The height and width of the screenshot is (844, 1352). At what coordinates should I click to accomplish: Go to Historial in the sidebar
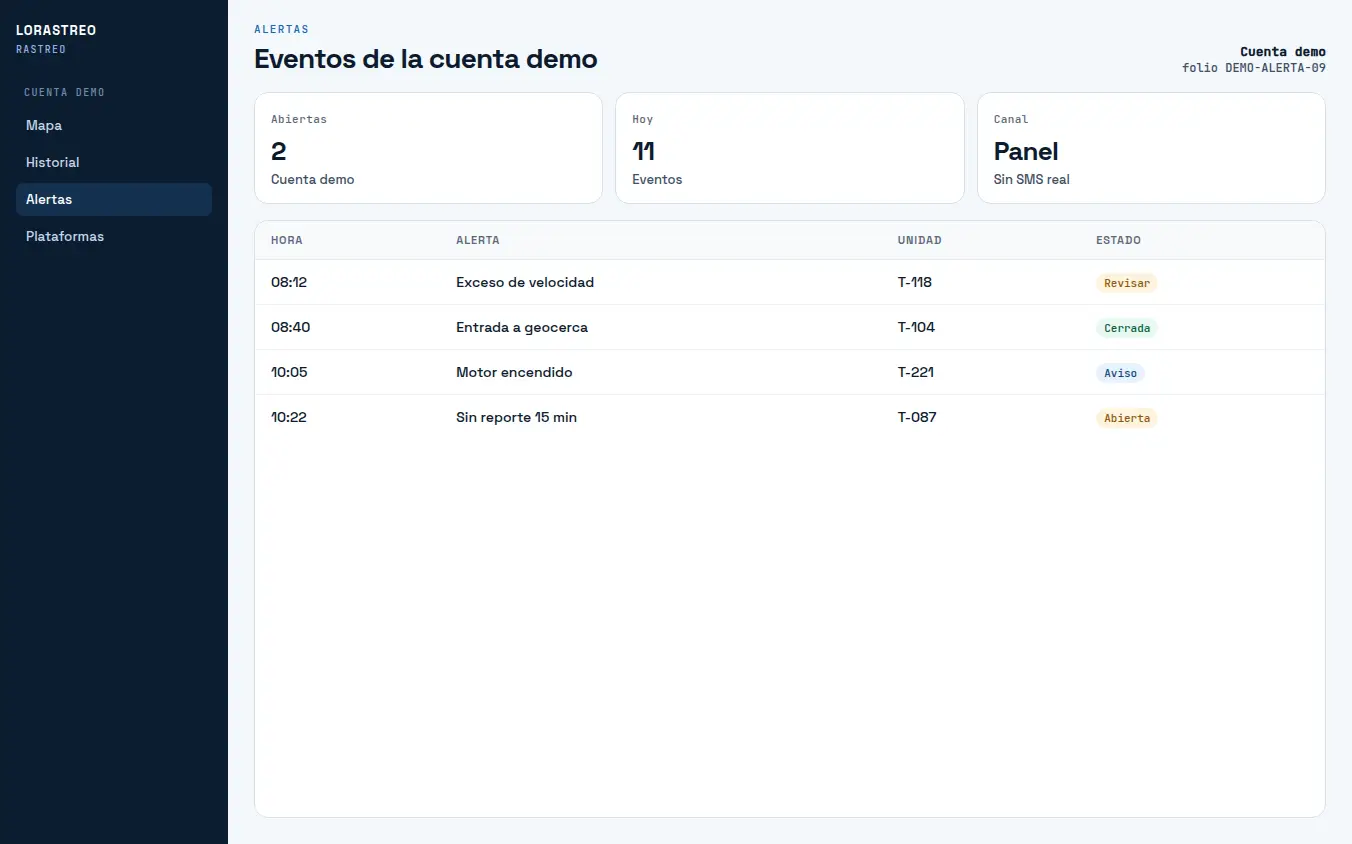click(x=114, y=162)
